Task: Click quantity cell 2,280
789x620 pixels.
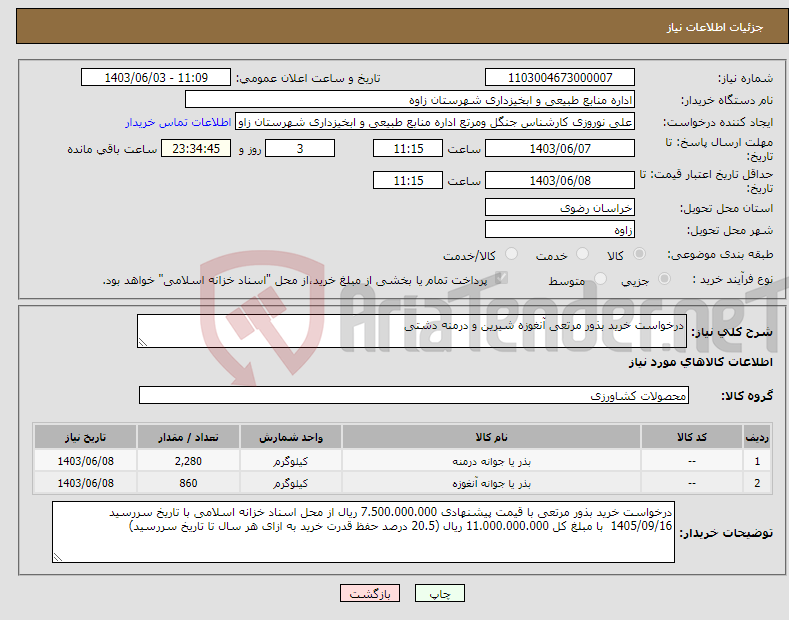Action: (188, 461)
